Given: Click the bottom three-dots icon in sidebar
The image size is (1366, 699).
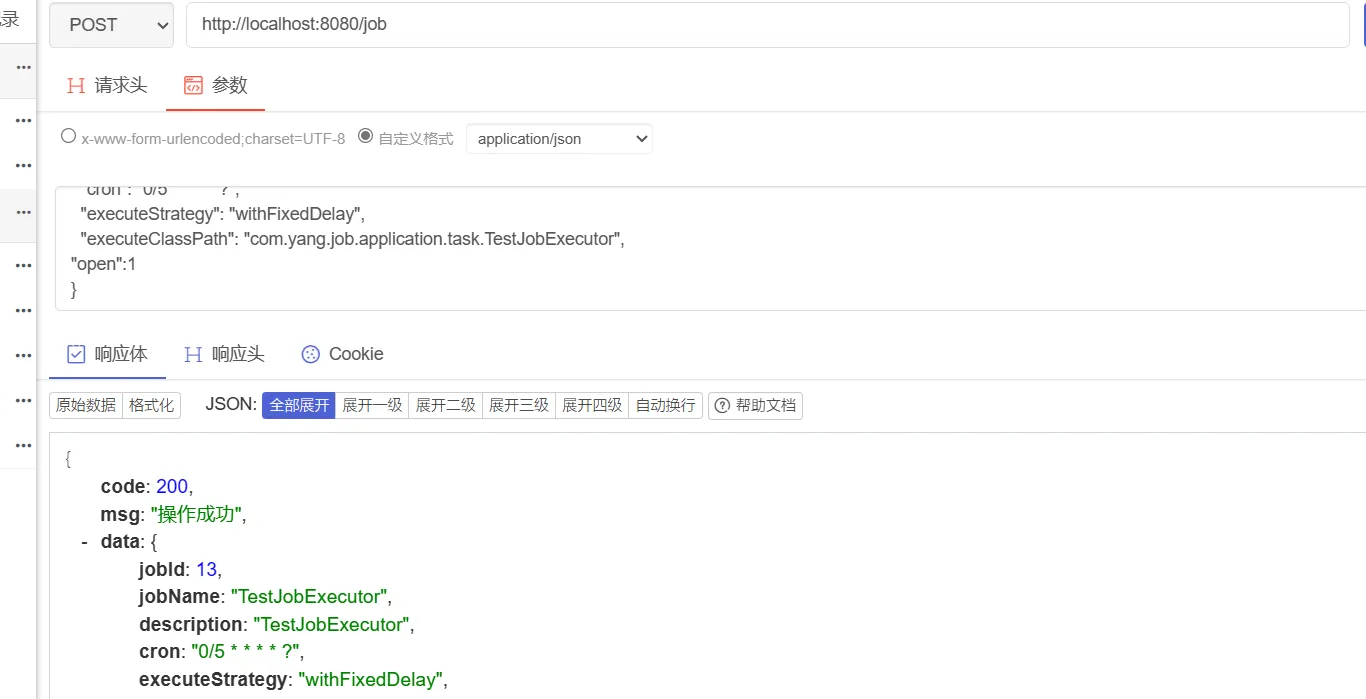Looking at the screenshot, I should click(x=24, y=445).
